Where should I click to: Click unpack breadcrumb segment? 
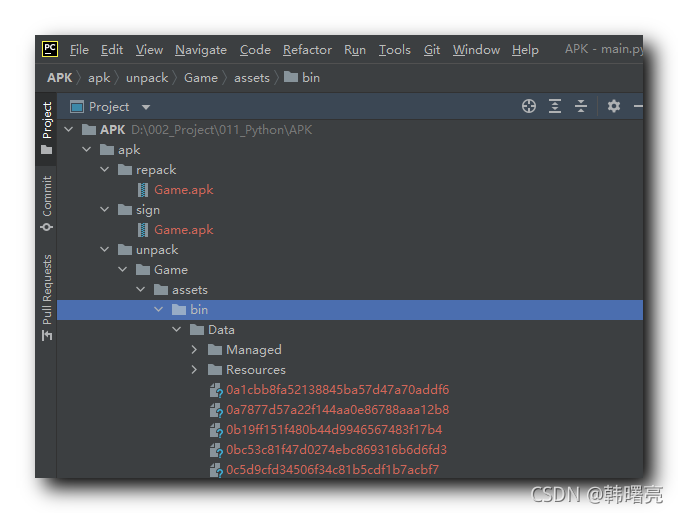click(x=147, y=78)
